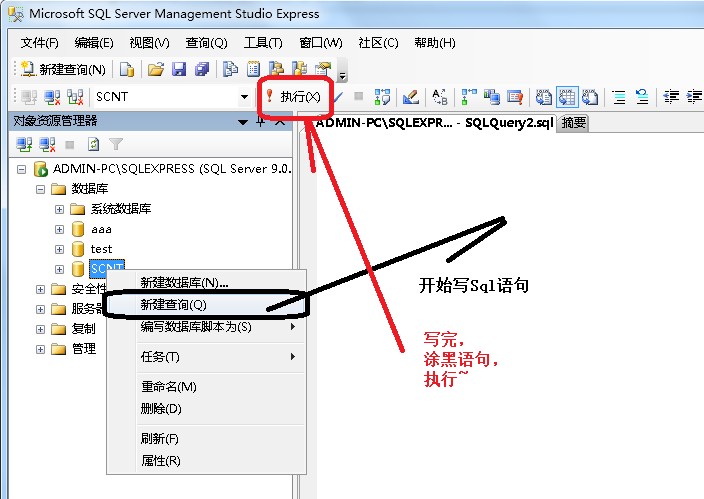The width and height of the screenshot is (704, 499).
Task: Open 任务(T) submenu in context menu
Action: point(207,357)
